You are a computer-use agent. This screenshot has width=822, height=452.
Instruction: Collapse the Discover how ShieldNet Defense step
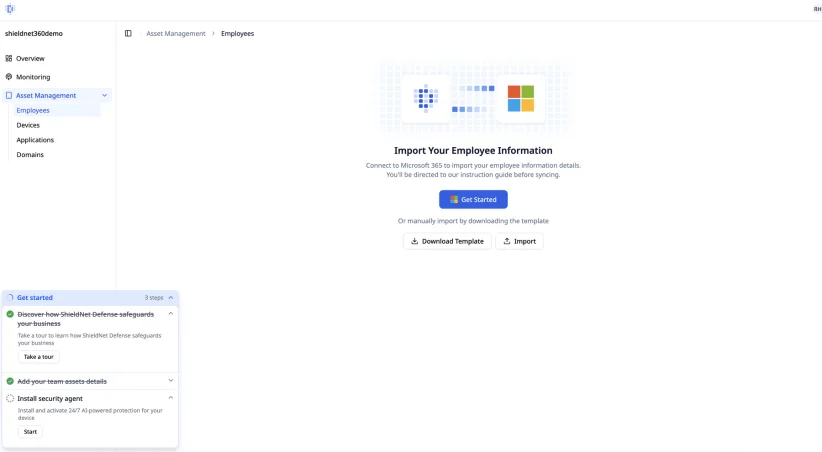(171, 314)
